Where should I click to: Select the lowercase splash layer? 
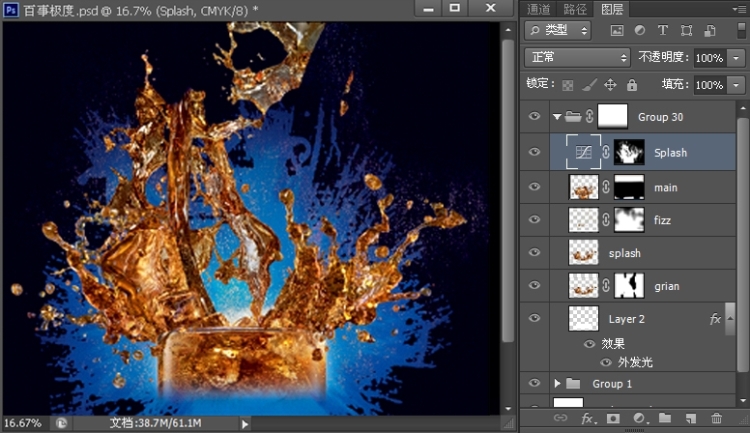pyautogui.click(x=625, y=253)
